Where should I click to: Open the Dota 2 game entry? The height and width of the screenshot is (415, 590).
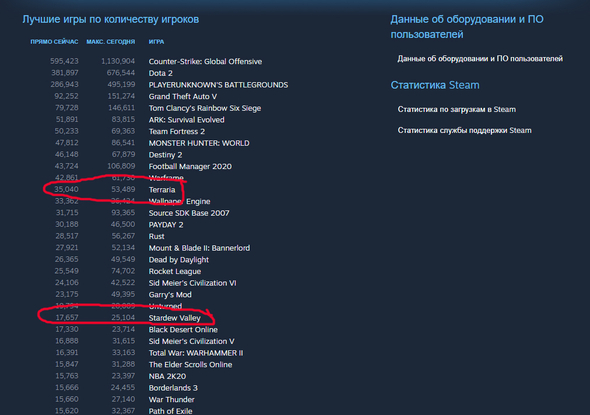[161, 73]
